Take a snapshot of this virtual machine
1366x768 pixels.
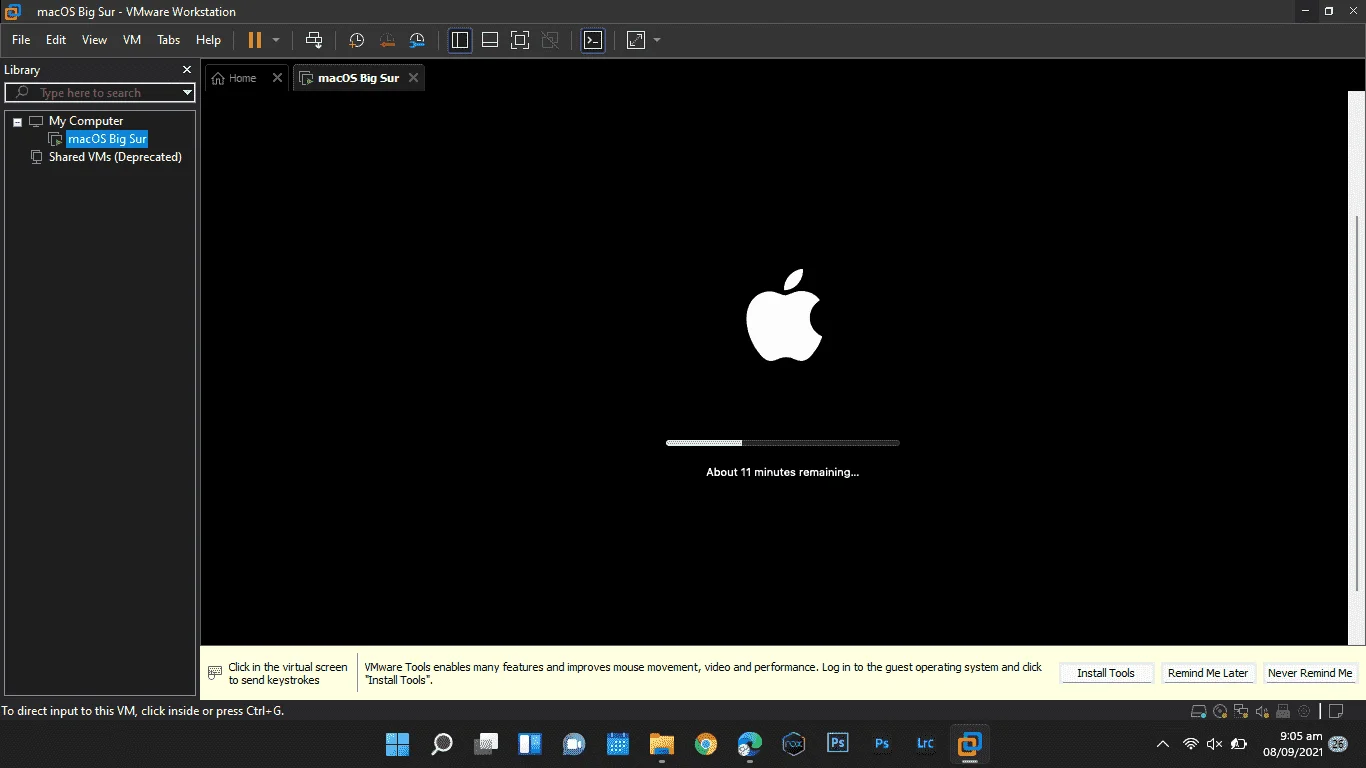point(356,40)
